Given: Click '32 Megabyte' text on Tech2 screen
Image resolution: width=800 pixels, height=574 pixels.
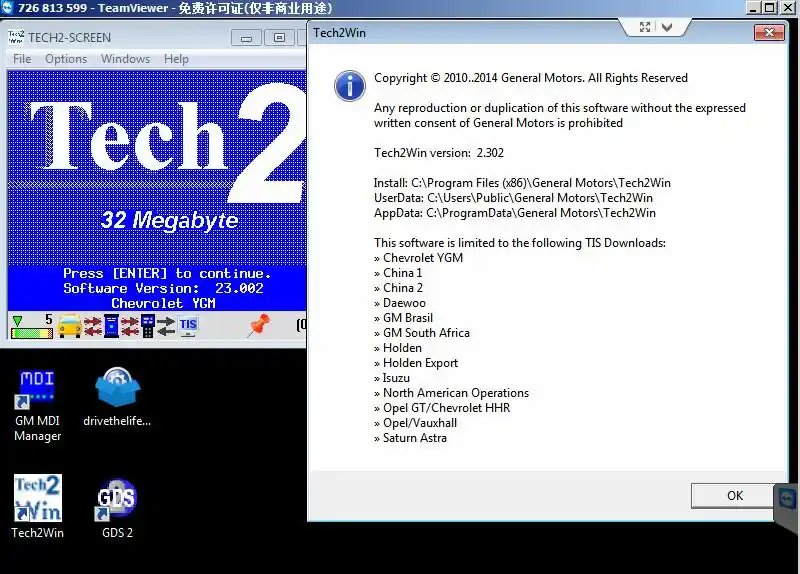Looking at the screenshot, I should point(169,220).
